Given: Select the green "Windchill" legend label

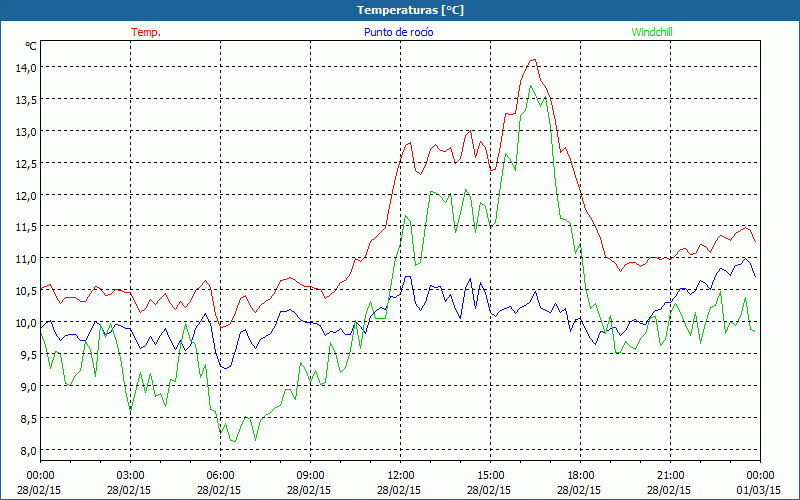Looking at the screenshot, I should click(652, 32).
